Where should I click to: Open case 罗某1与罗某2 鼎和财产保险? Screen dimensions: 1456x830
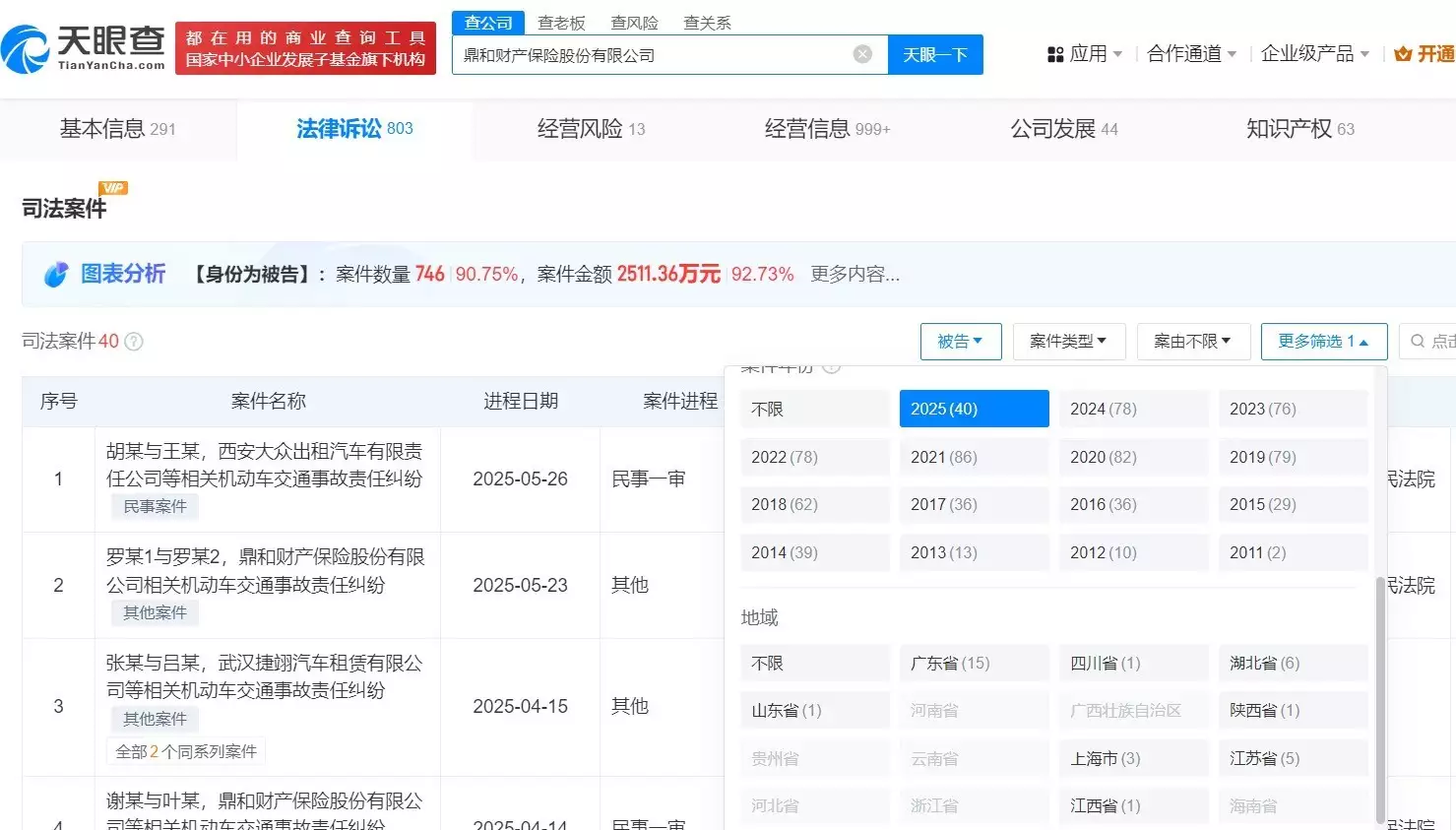coord(265,571)
